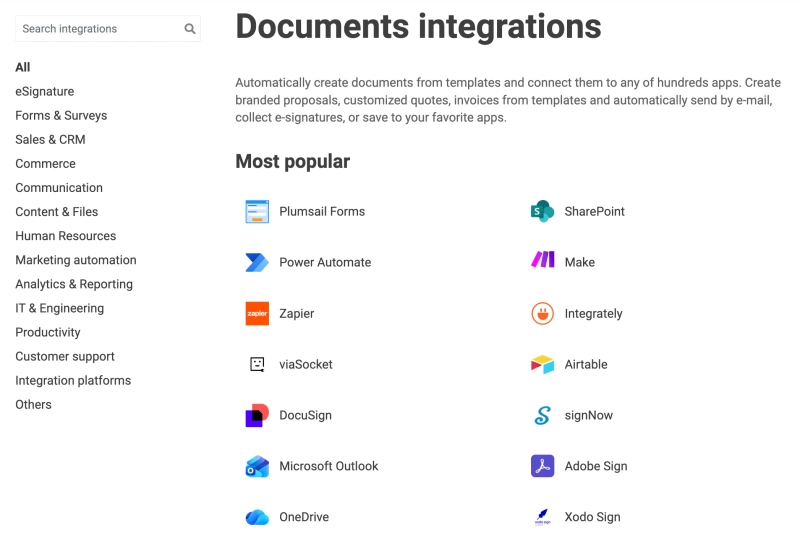Click the Documents integrations heading
This screenshot has width=800, height=543.
[418, 27]
